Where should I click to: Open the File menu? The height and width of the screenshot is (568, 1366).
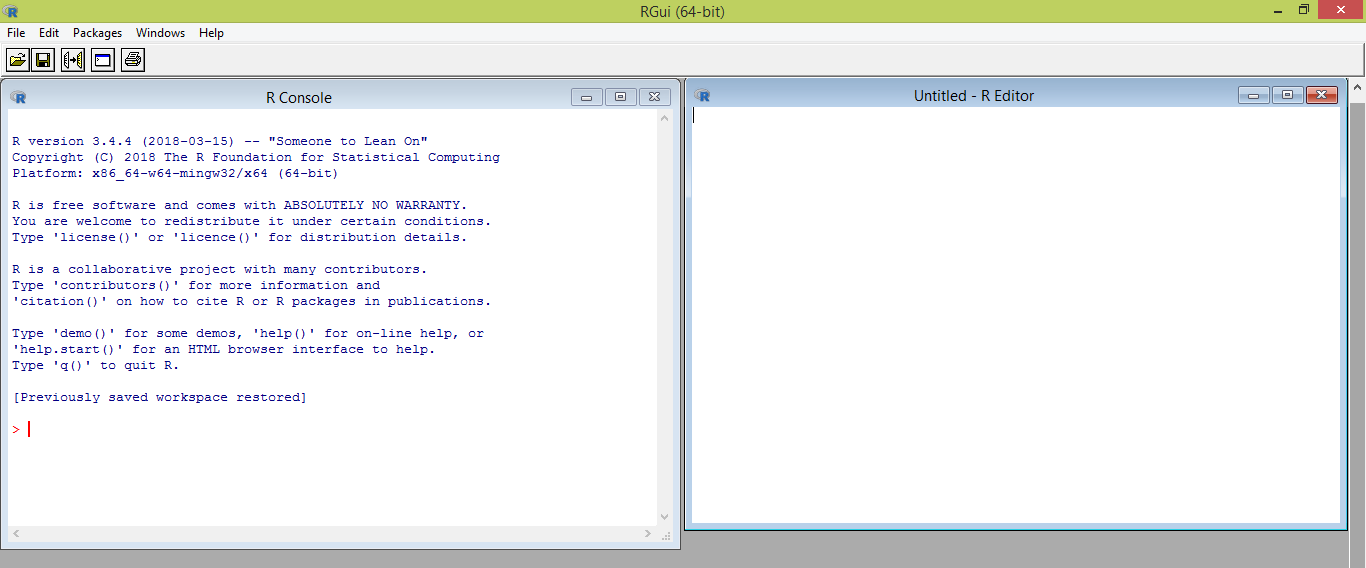[16, 33]
